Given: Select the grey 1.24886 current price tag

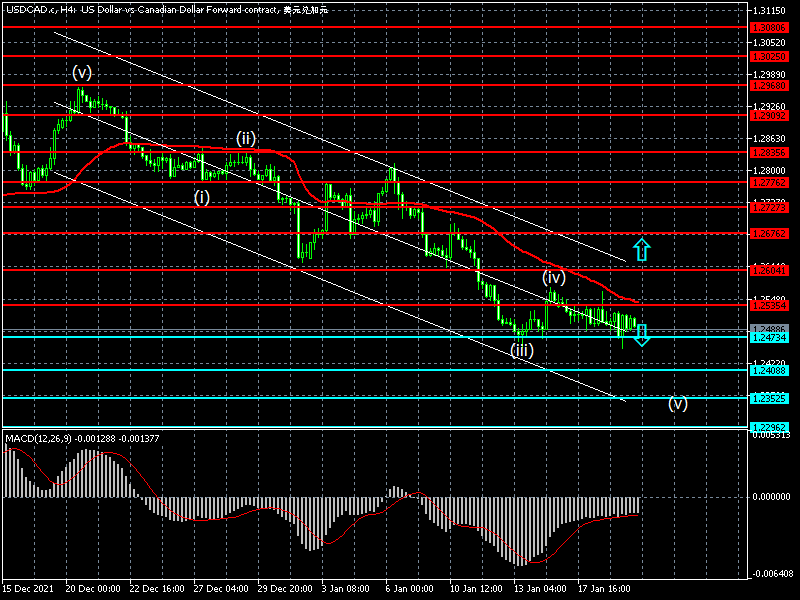Looking at the screenshot, I should [769, 328].
